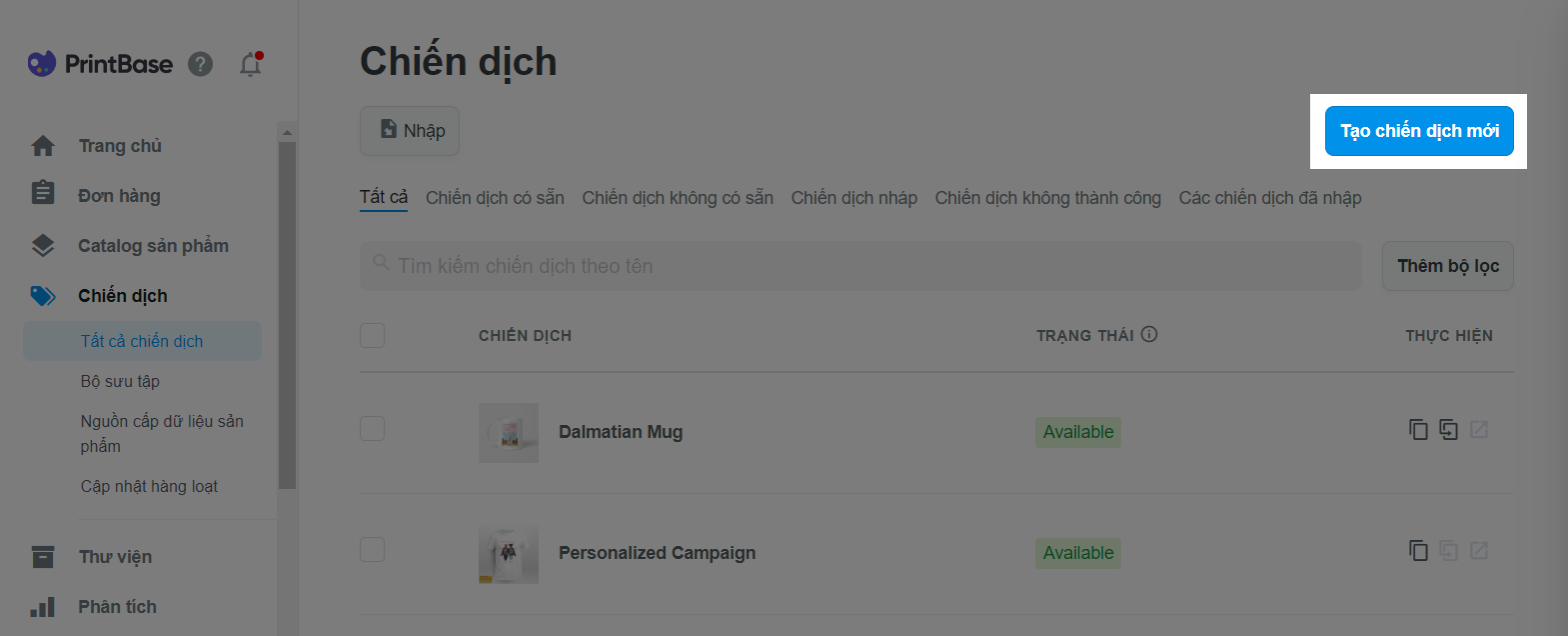Click the Nhập import button
This screenshot has height=636, width=1568.
[410, 131]
